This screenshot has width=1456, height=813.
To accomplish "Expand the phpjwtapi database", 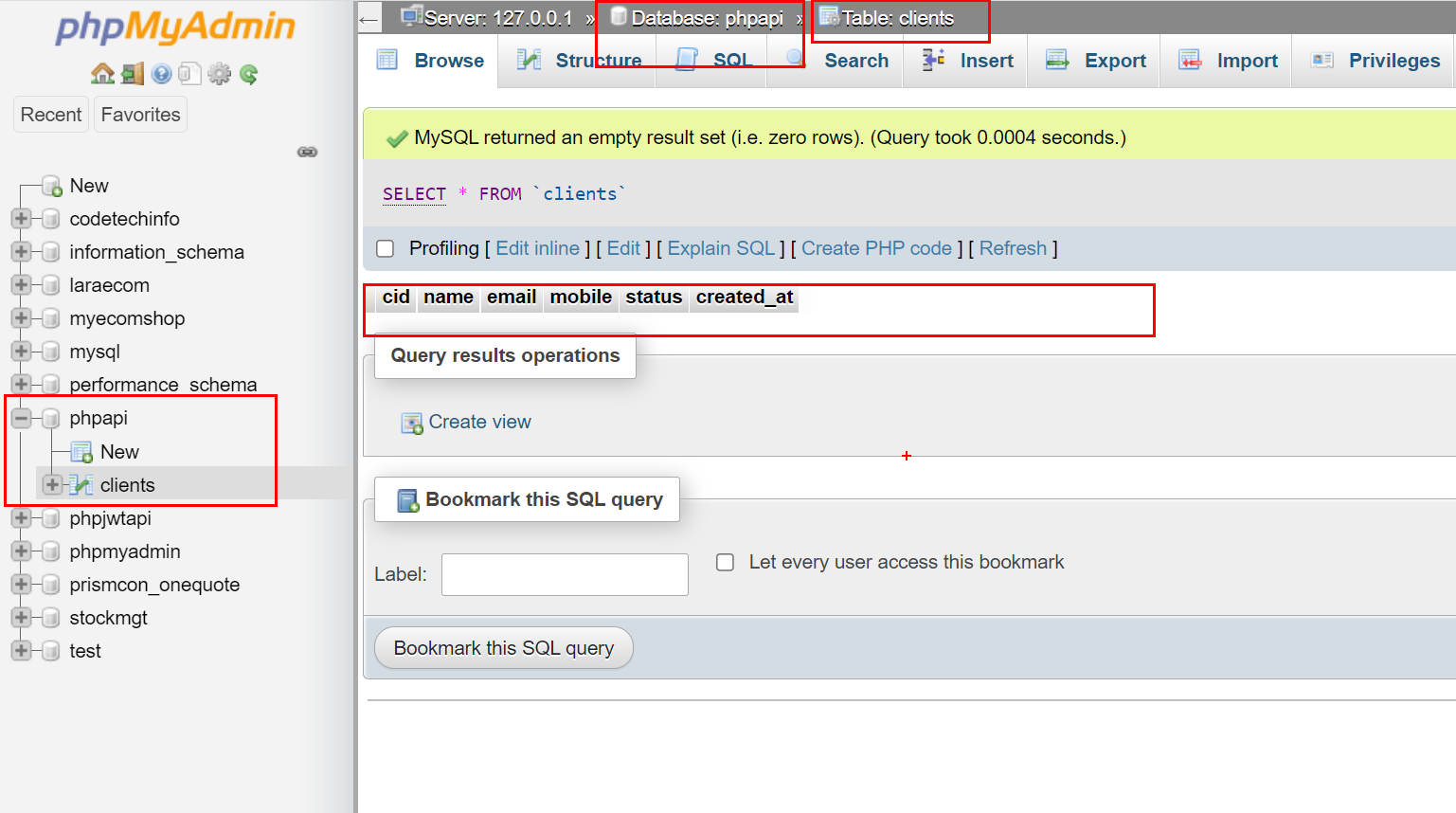I will 21,518.
